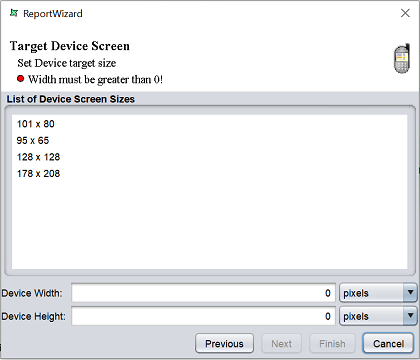Select the 101 x 80 screen size
This screenshot has height=360, width=420.
click(x=36, y=124)
